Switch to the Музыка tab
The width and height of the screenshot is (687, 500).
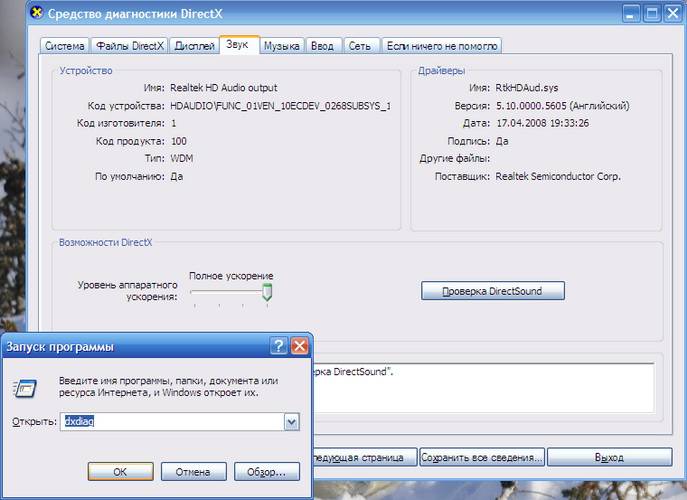point(282,46)
